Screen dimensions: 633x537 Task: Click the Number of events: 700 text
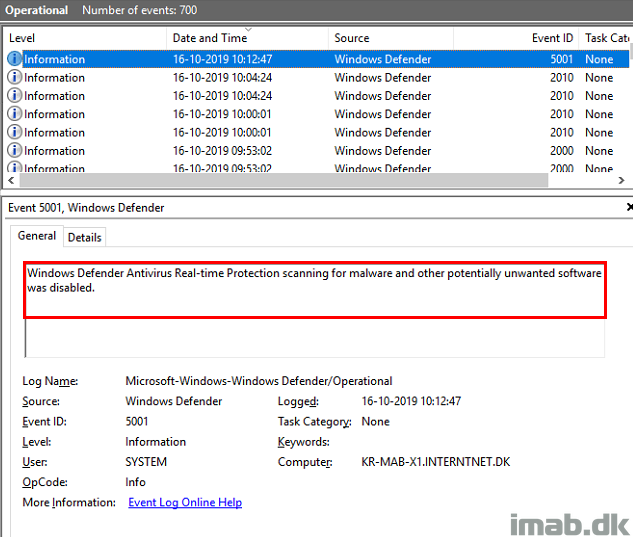click(x=140, y=10)
